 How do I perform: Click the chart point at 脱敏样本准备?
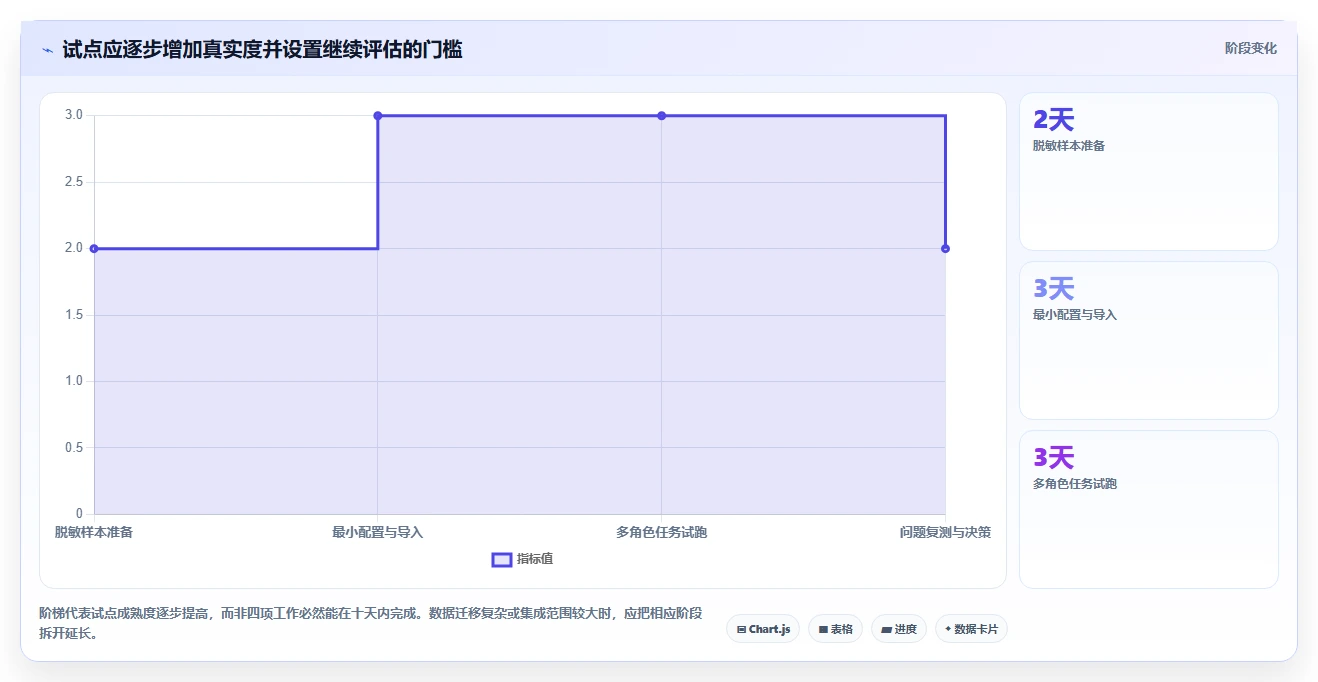point(94,248)
